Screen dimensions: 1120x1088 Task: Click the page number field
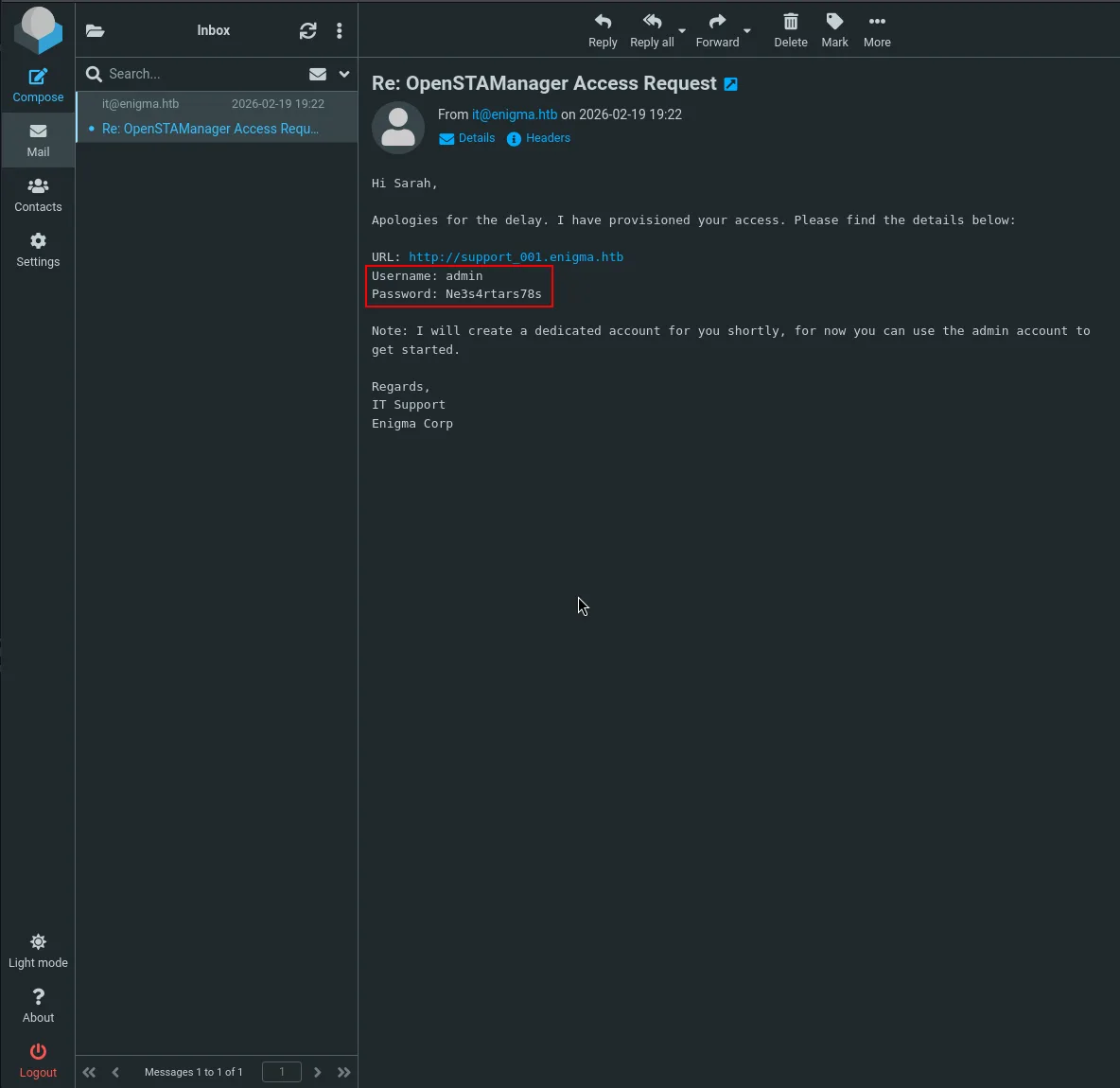point(282,1072)
